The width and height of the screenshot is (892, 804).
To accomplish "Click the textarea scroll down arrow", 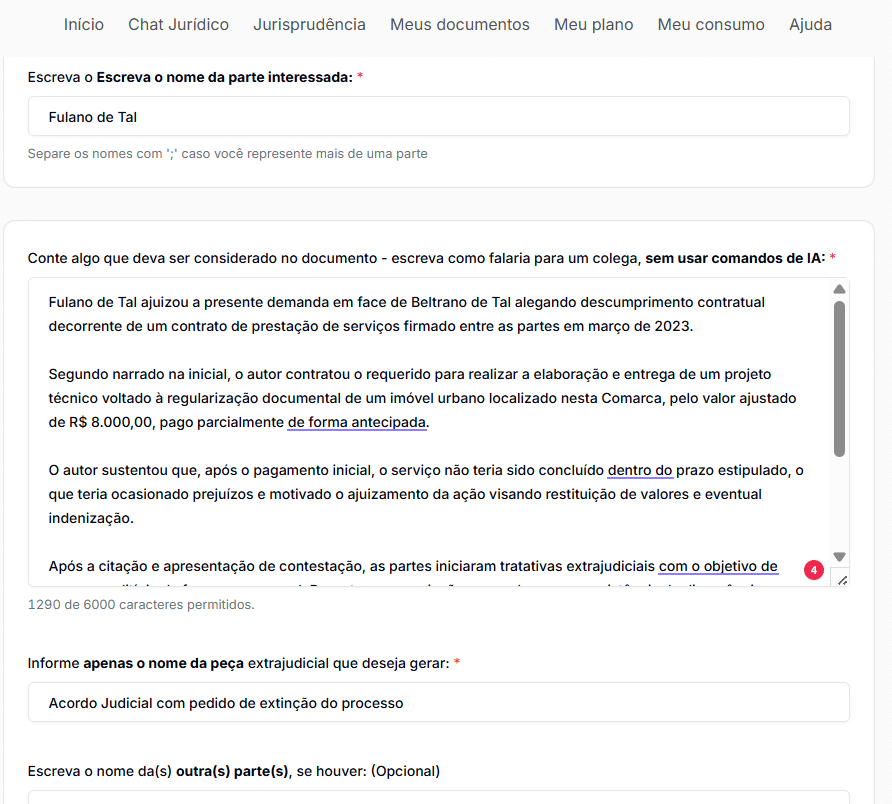I will tap(840, 557).
